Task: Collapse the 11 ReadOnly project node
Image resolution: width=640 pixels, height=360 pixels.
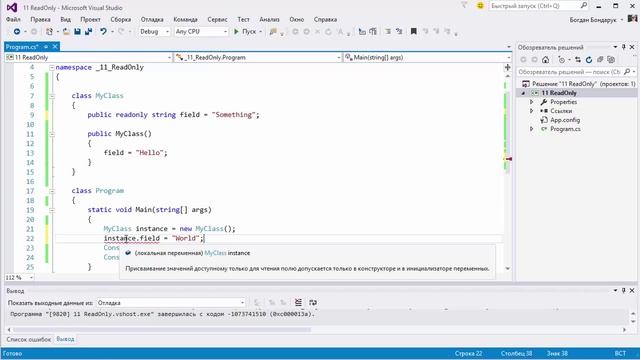Action: [x=523, y=93]
